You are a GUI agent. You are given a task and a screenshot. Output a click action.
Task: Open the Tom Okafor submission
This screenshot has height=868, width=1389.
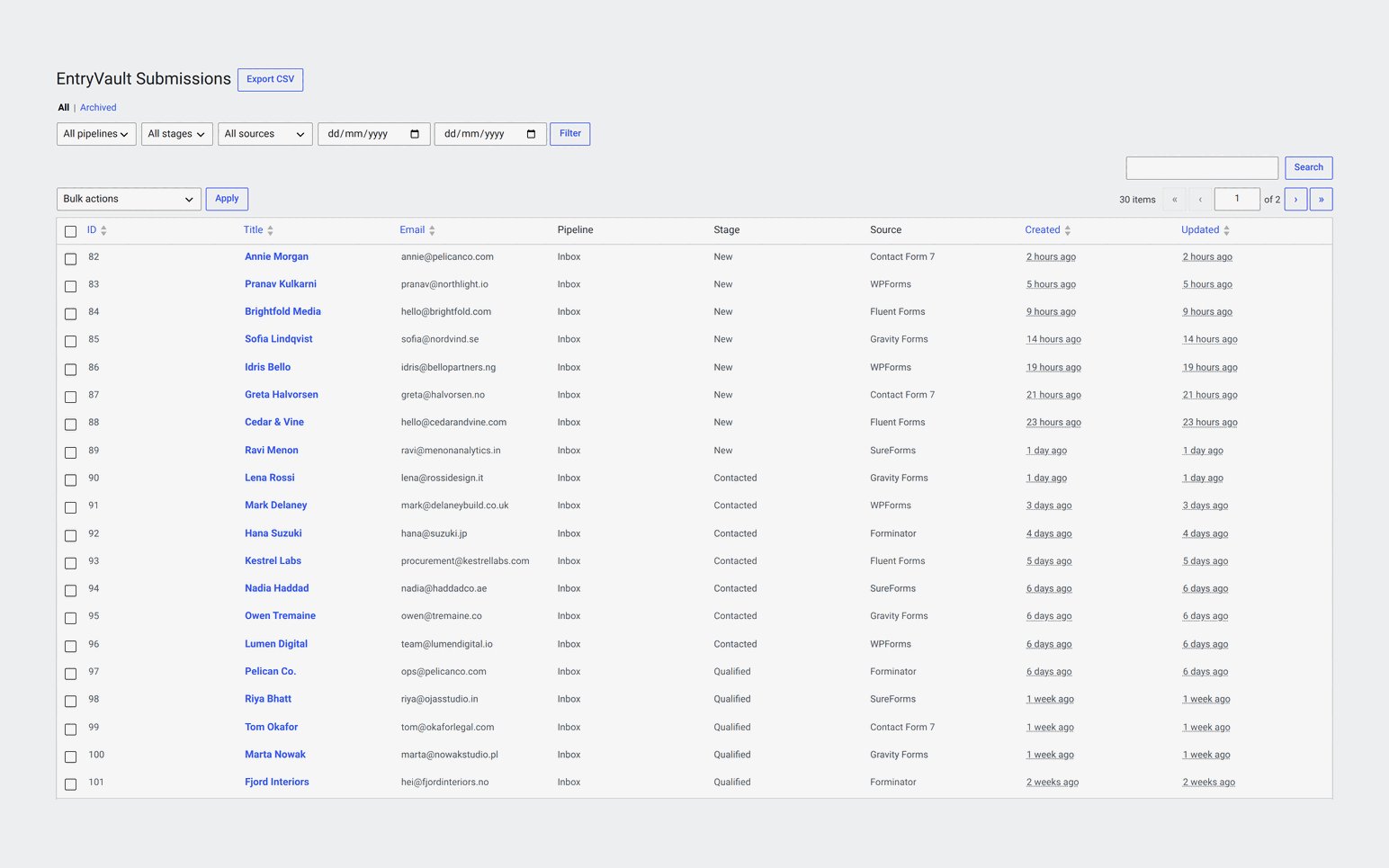point(271,726)
